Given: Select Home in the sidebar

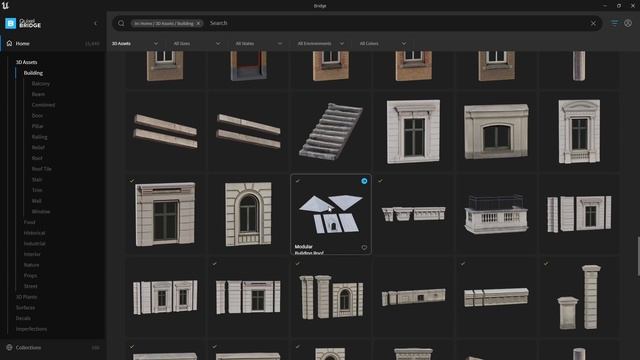Looking at the screenshot, I should [22, 43].
